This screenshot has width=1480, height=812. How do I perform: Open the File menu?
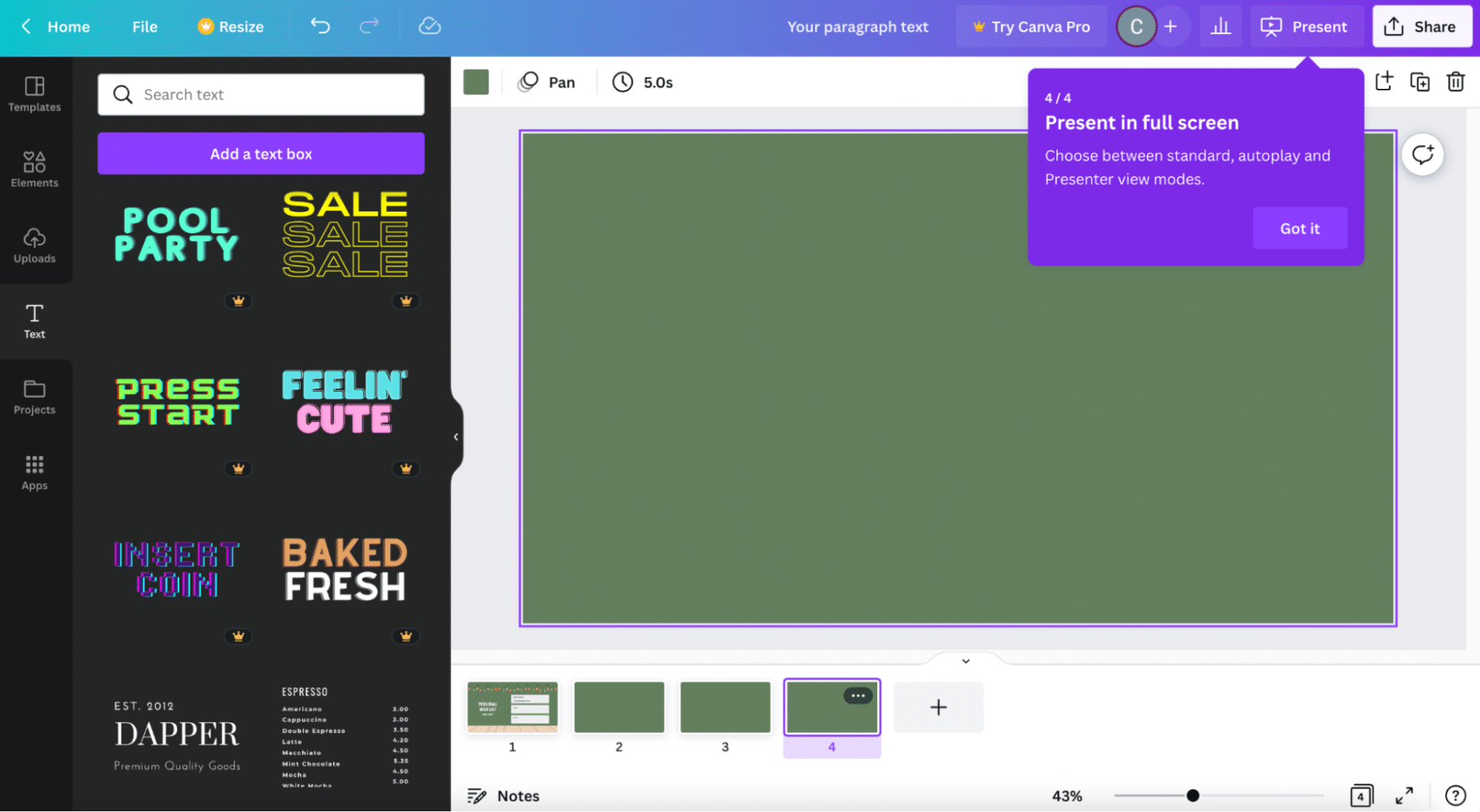point(144,26)
